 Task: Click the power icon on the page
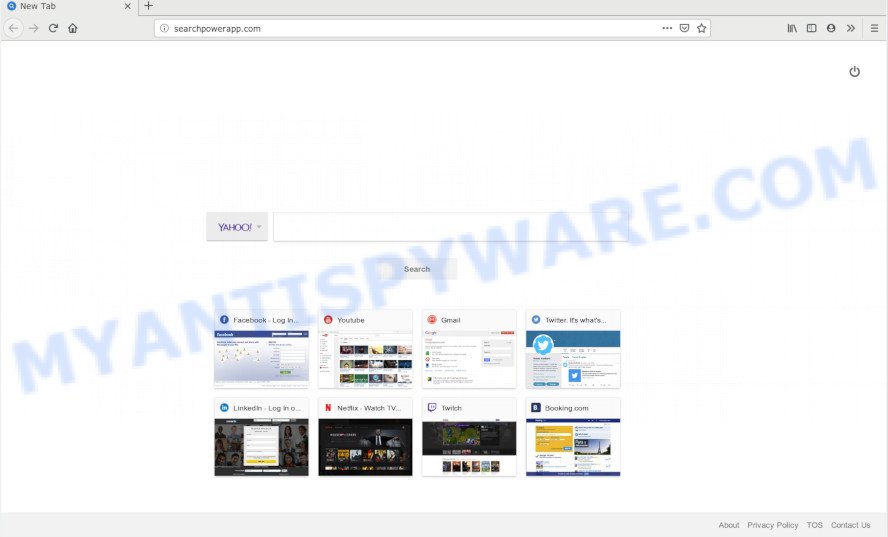point(855,71)
